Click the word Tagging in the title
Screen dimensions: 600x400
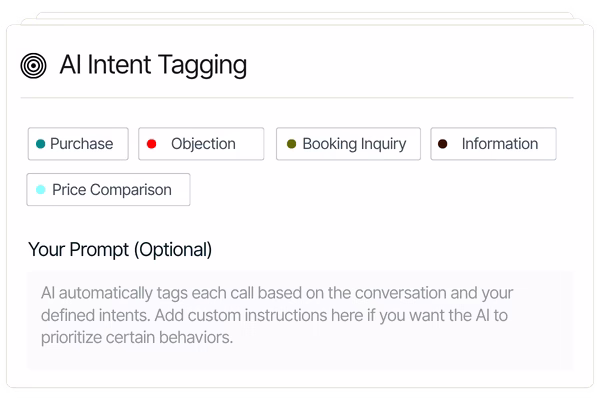[x=202, y=65]
